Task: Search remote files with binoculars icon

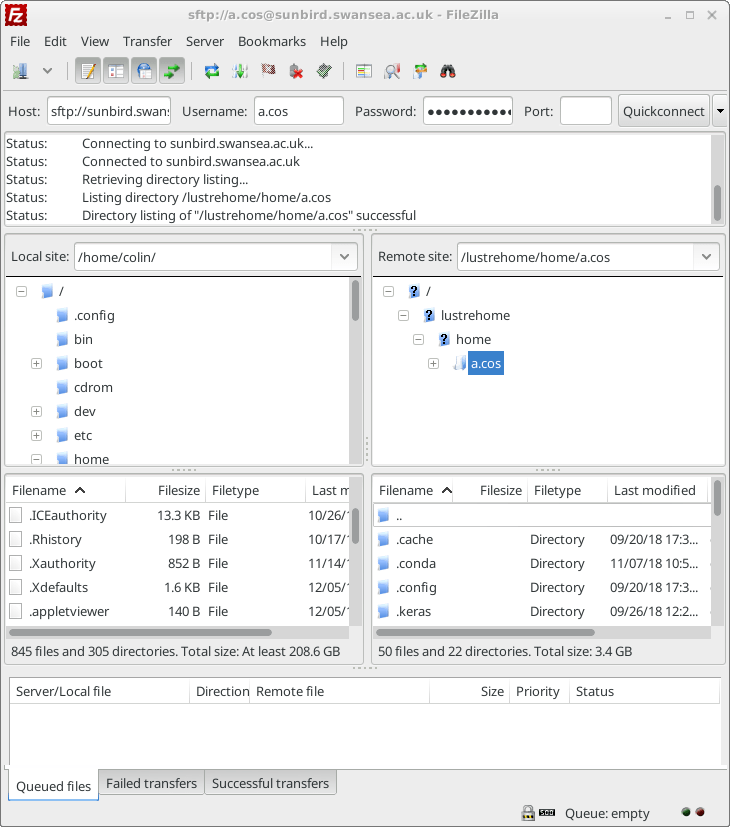Action: pyautogui.click(x=448, y=71)
